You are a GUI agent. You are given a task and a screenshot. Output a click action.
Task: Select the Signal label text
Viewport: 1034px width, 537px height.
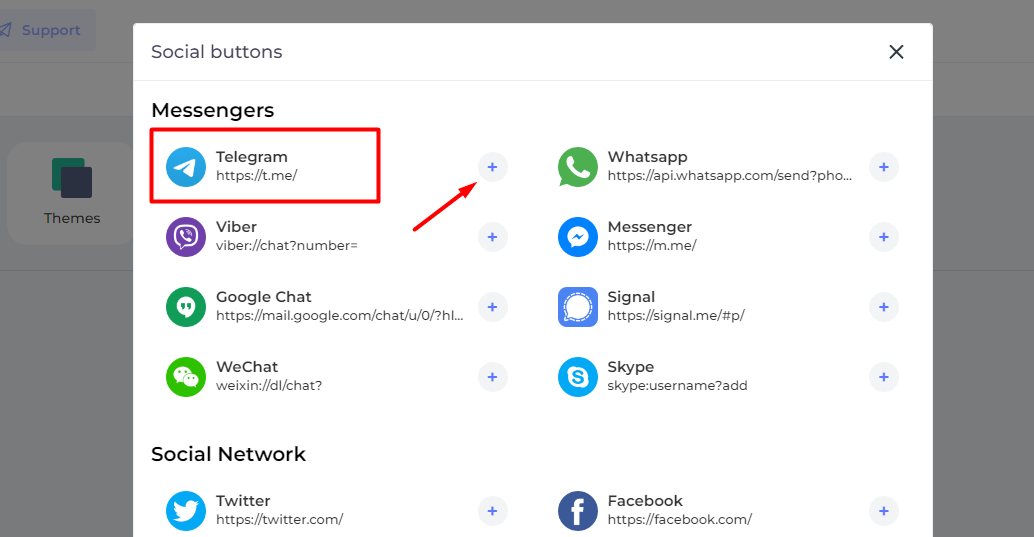click(631, 297)
